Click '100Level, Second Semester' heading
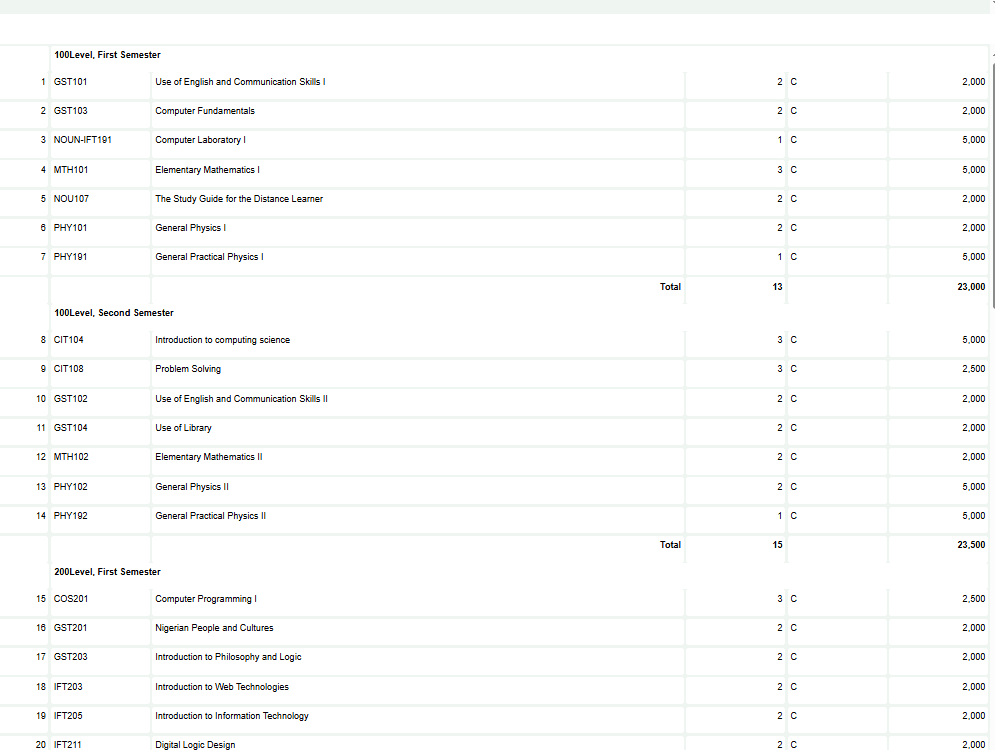The image size is (995, 750). pos(114,313)
